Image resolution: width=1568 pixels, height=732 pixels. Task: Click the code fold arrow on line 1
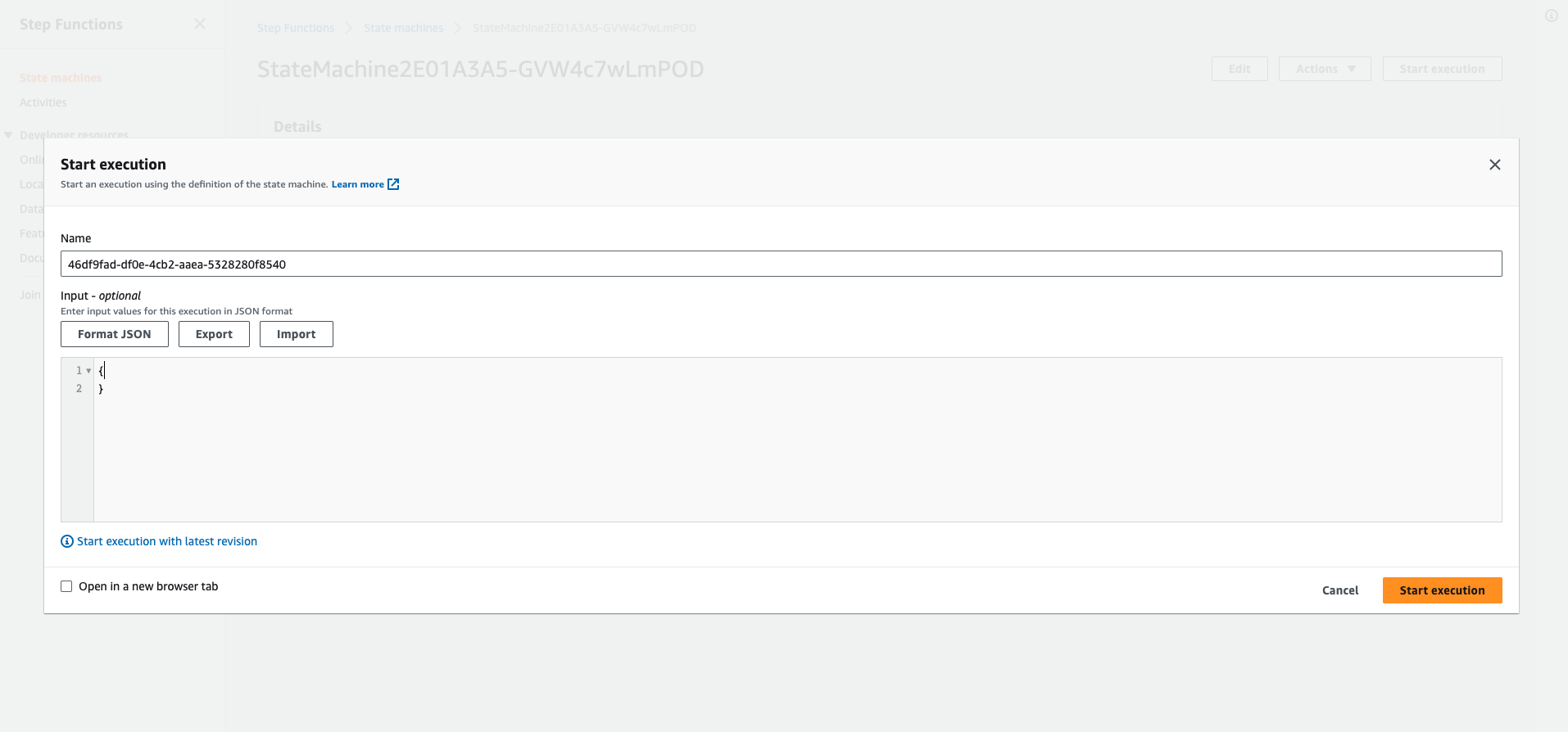click(89, 370)
